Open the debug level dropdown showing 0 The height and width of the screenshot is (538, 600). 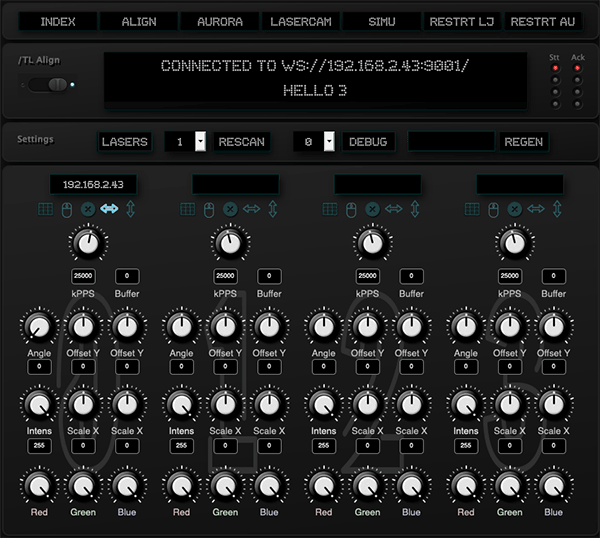click(x=330, y=142)
